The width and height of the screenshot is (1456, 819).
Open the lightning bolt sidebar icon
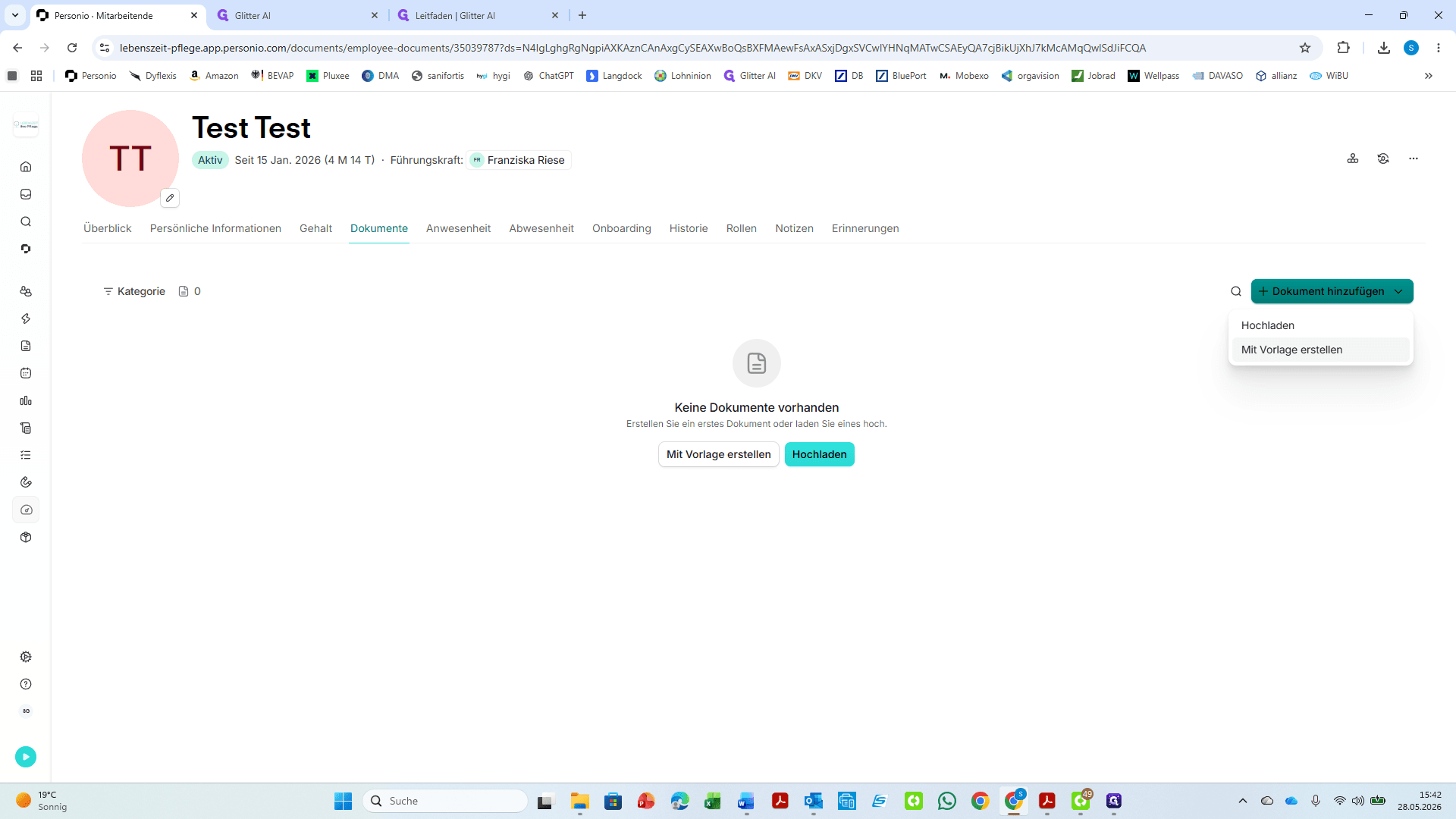[x=26, y=318]
